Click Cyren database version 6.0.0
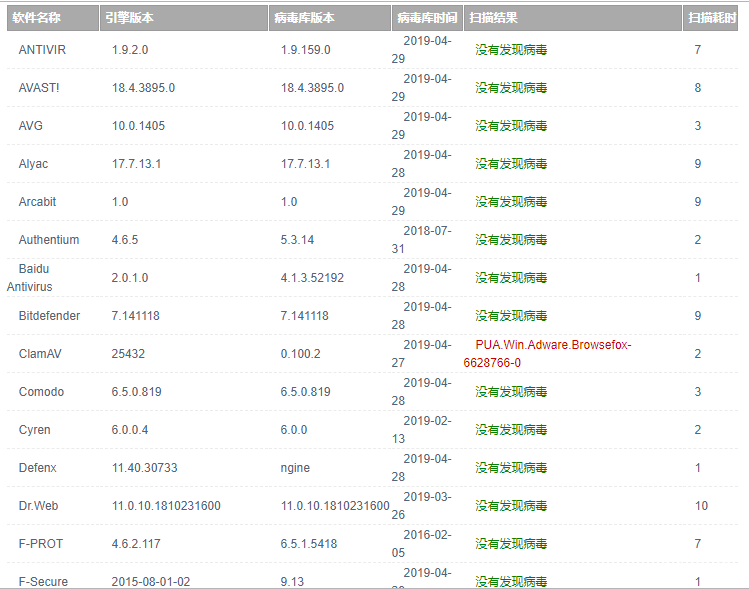Image resolution: width=749 pixels, height=589 pixels. click(294, 429)
